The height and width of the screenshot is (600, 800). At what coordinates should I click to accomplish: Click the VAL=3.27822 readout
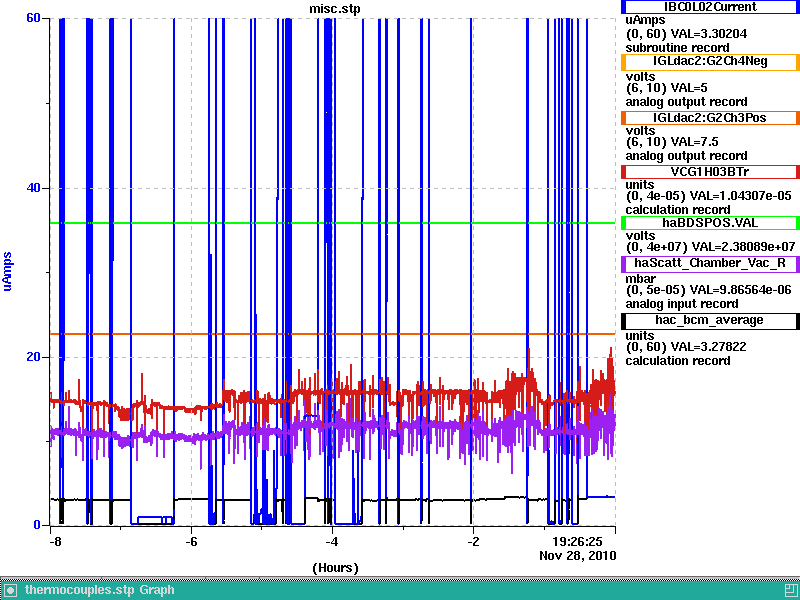[709, 347]
